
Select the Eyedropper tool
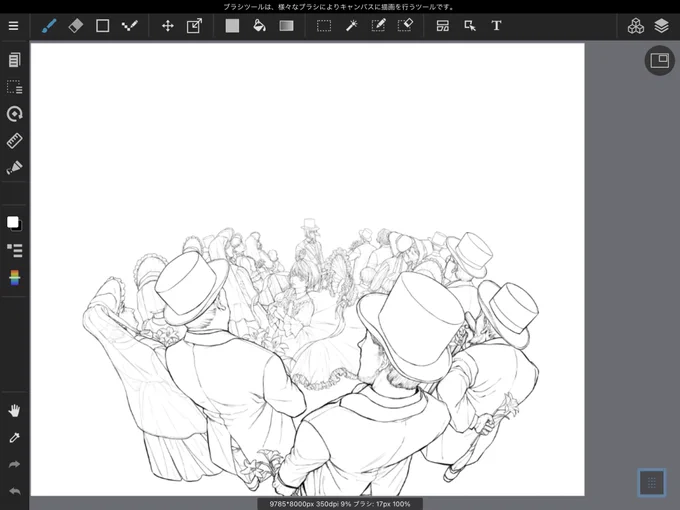click(14, 438)
